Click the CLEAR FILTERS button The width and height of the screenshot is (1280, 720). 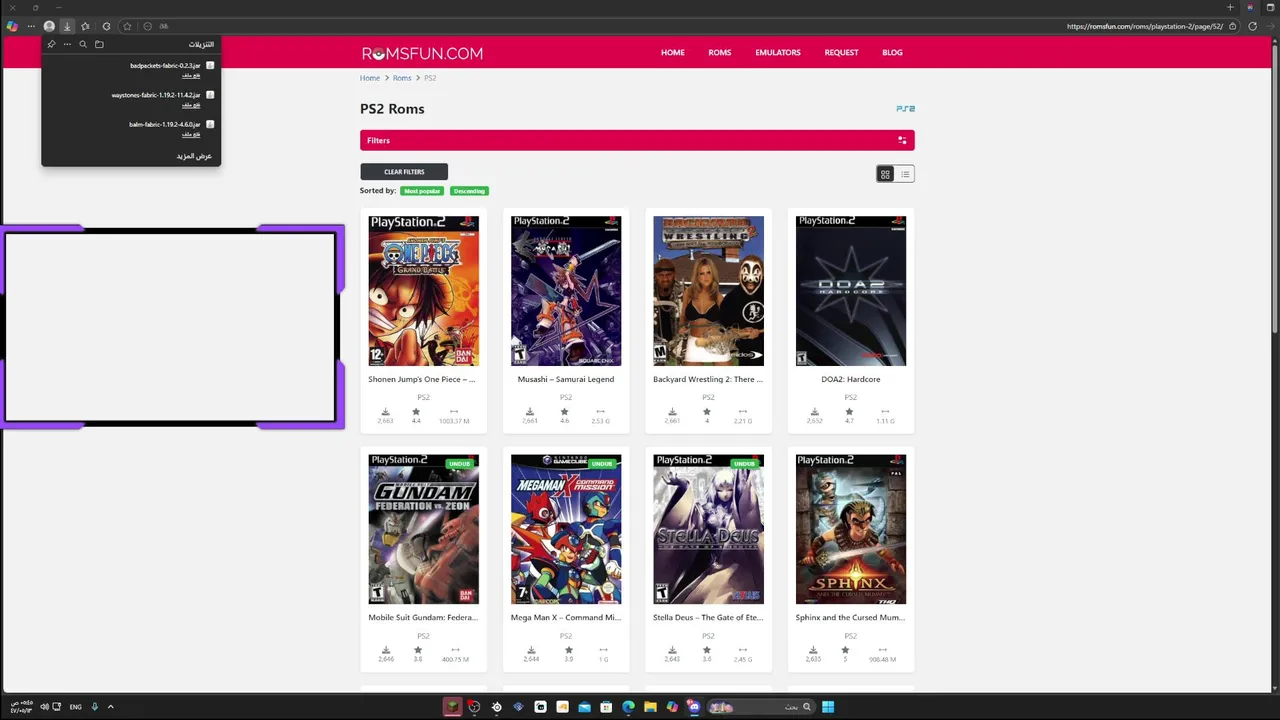point(404,172)
